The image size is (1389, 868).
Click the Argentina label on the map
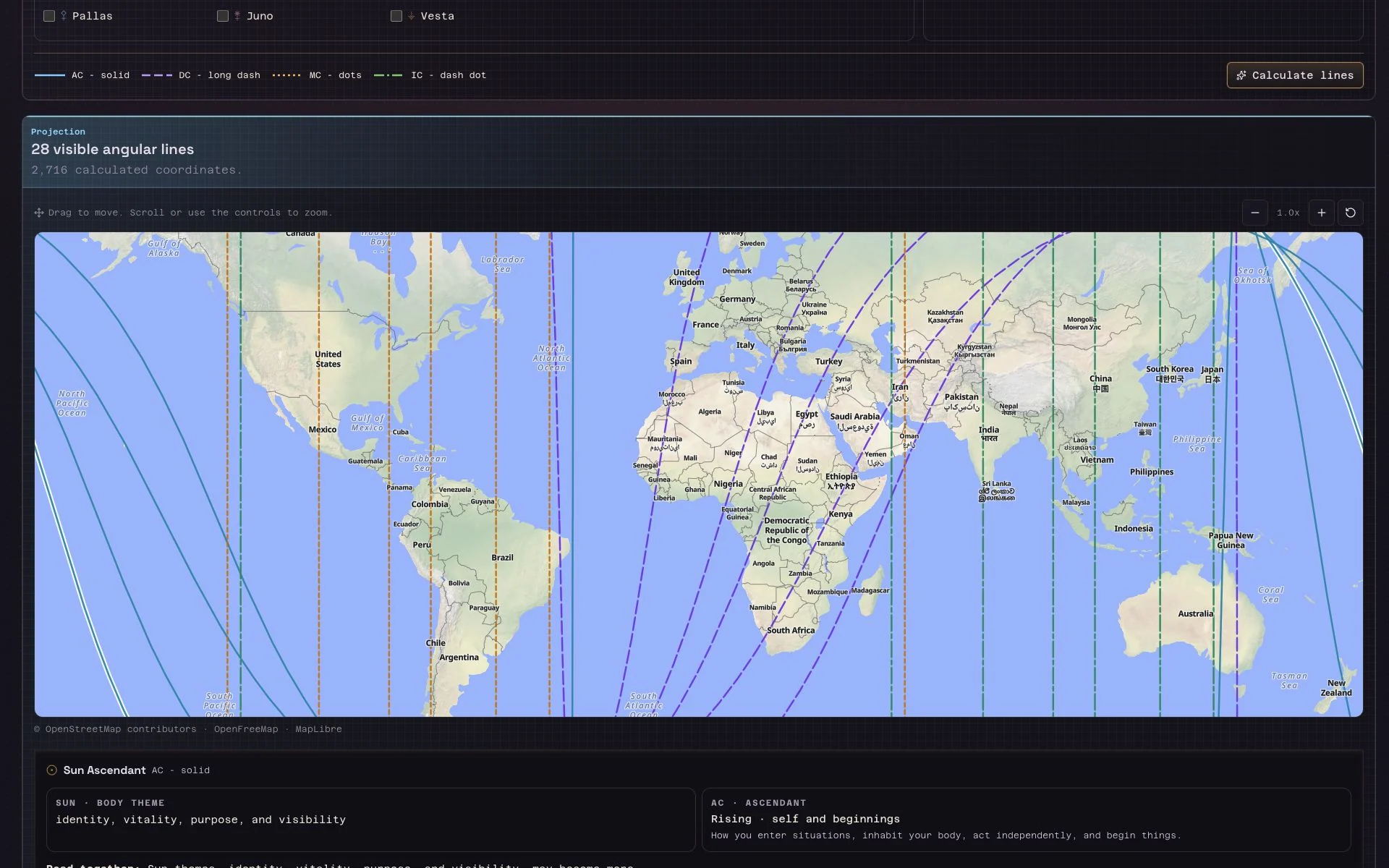[459, 658]
